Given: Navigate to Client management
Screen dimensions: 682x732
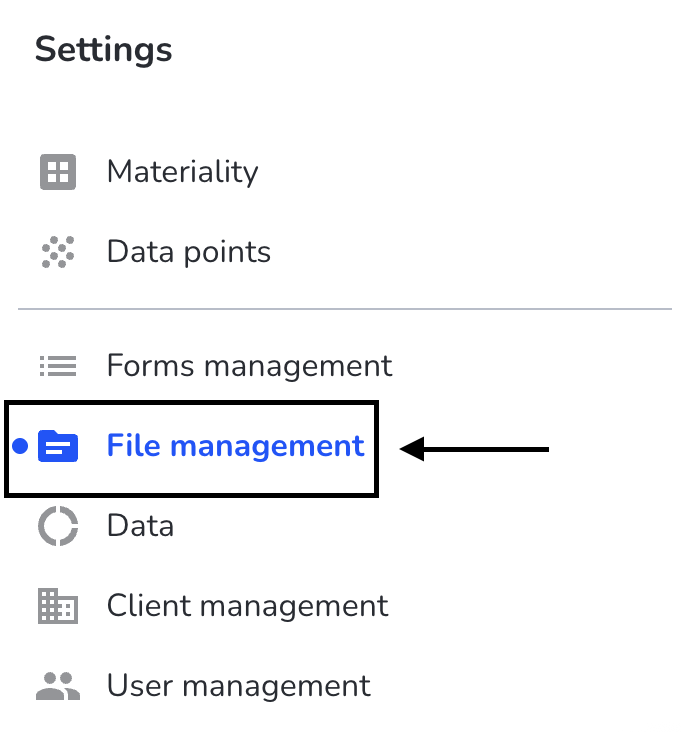Looking at the screenshot, I should coord(247,605).
